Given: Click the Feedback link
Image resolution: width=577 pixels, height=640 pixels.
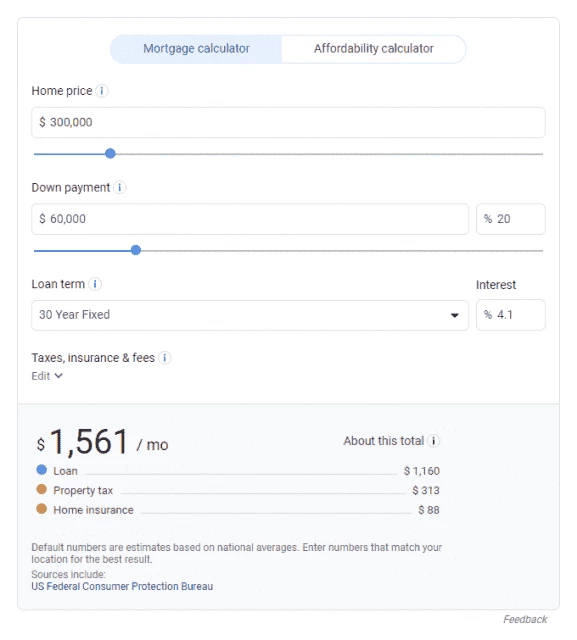Looking at the screenshot, I should click(525, 619).
